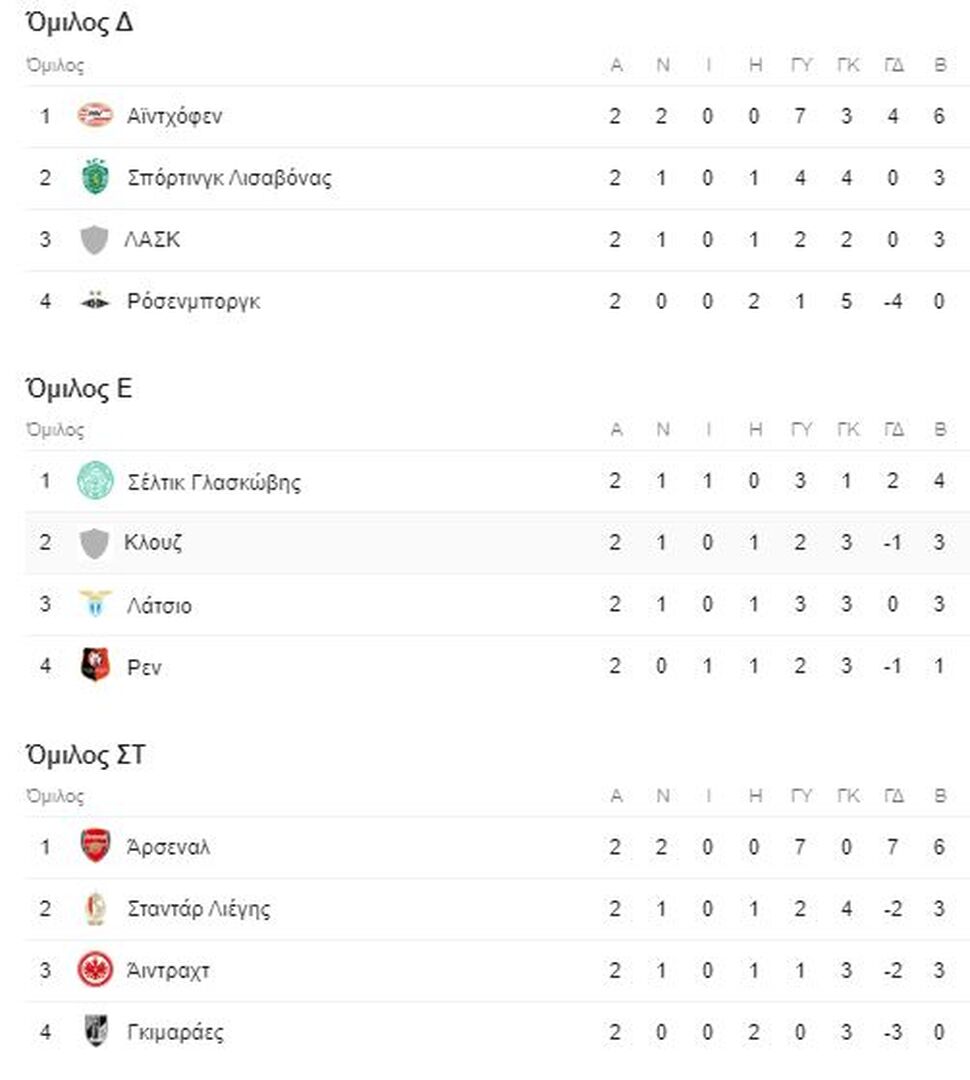
Task: Click the Λάτσιο eagle logo
Action: [x=95, y=603]
